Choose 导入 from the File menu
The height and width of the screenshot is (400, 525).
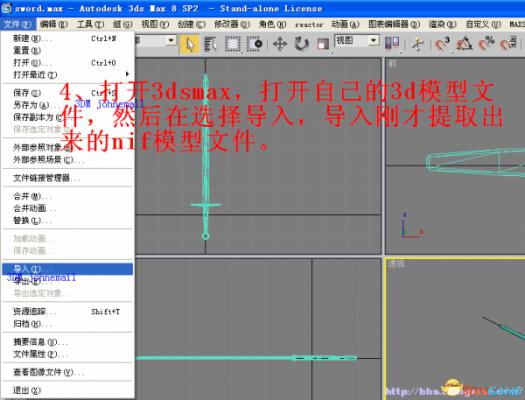tap(67, 269)
